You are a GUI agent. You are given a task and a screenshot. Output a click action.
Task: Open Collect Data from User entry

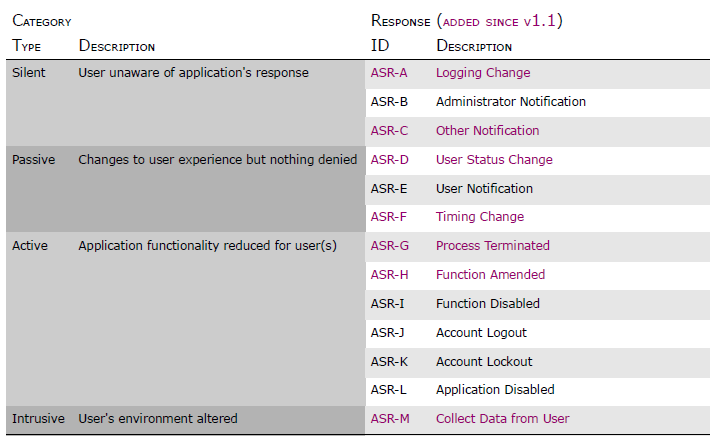click(503, 419)
